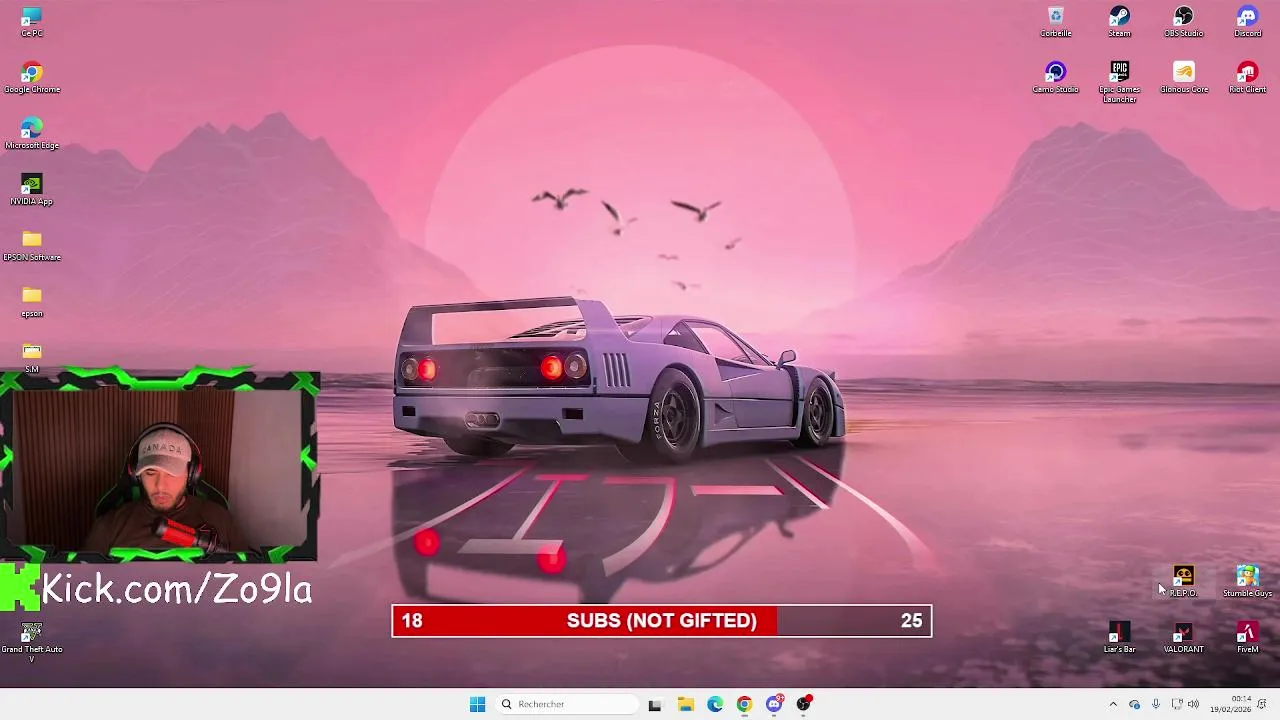This screenshot has width=1280, height=720.
Task: Open Discord from the taskbar
Action: pos(774,704)
